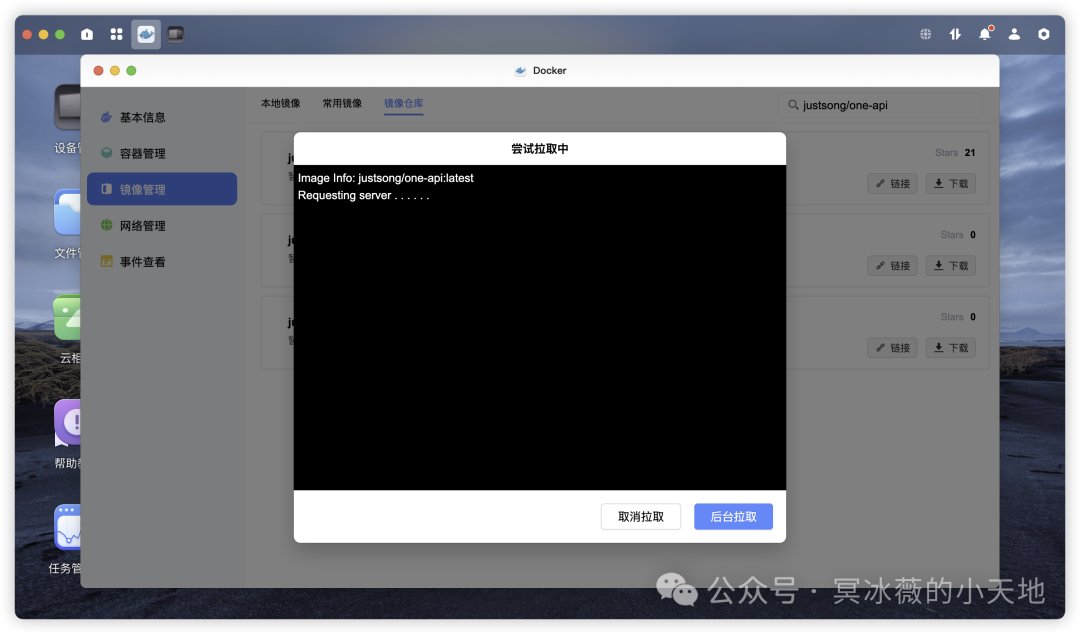The image size is (1080, 634).
Task: Open the user account icon
Action: click(x=1015, y=34)
